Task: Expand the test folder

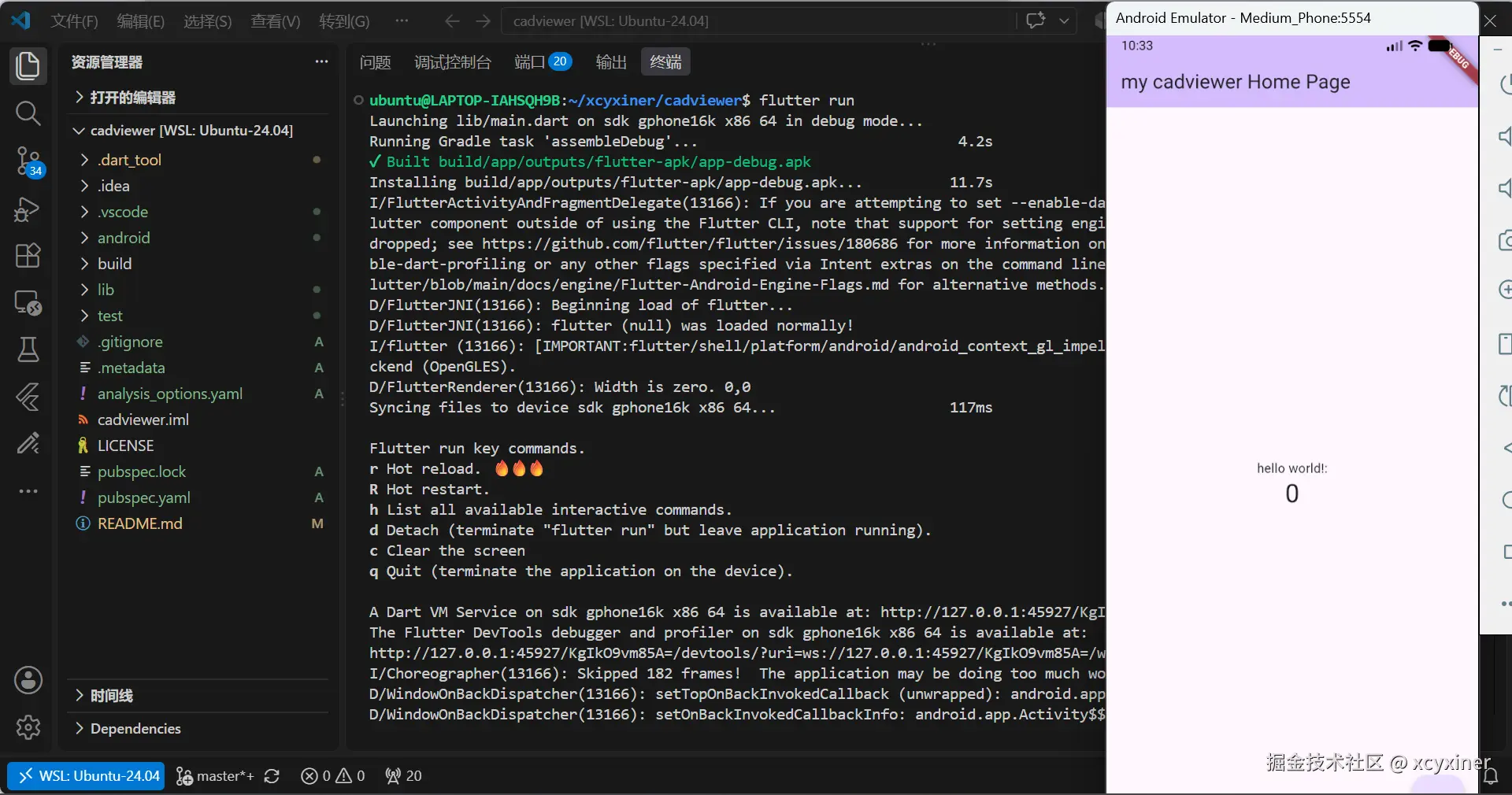Action: pyautogui.click(x=198, y=316)
